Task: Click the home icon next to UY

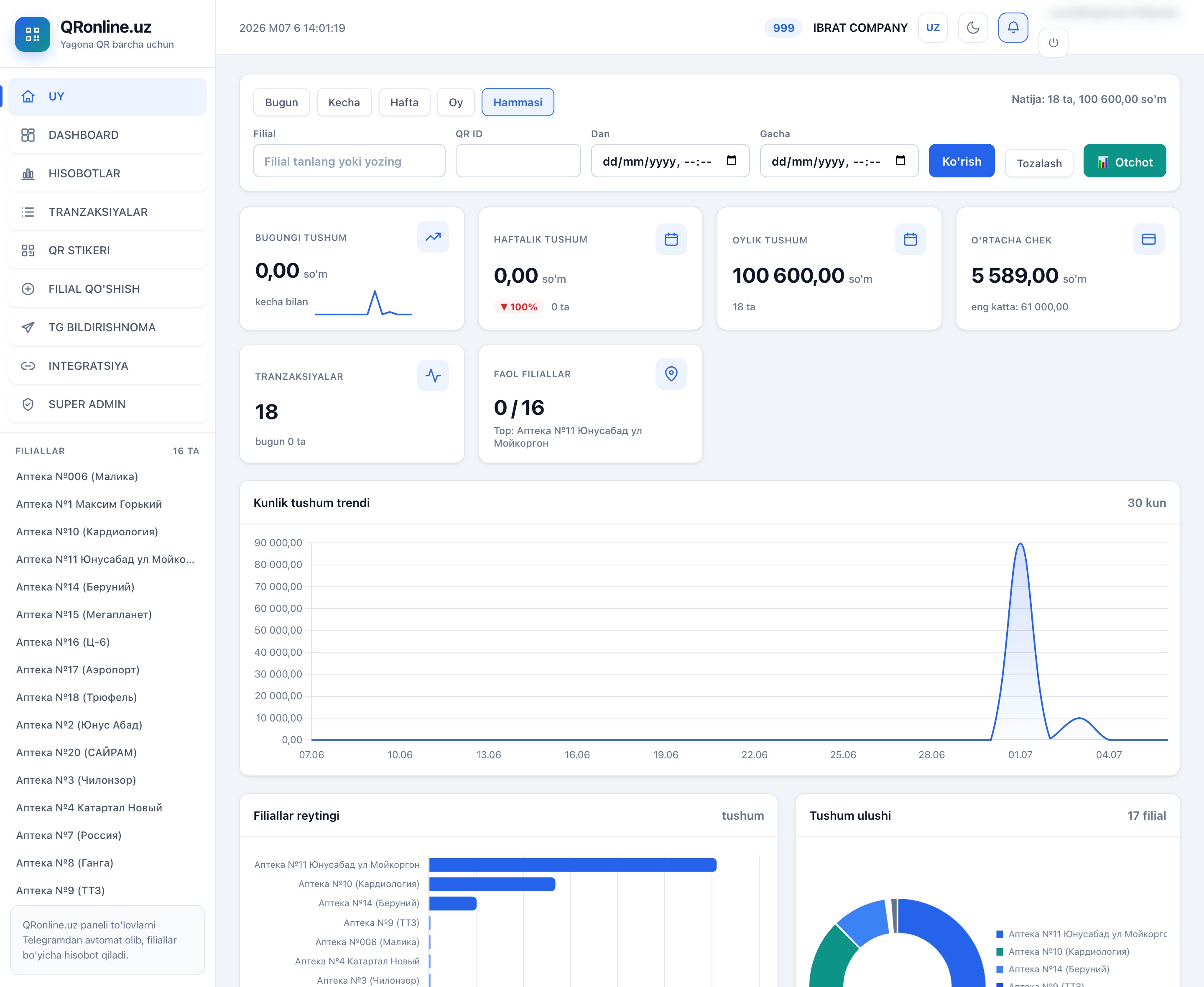Action: pos(28,97)
